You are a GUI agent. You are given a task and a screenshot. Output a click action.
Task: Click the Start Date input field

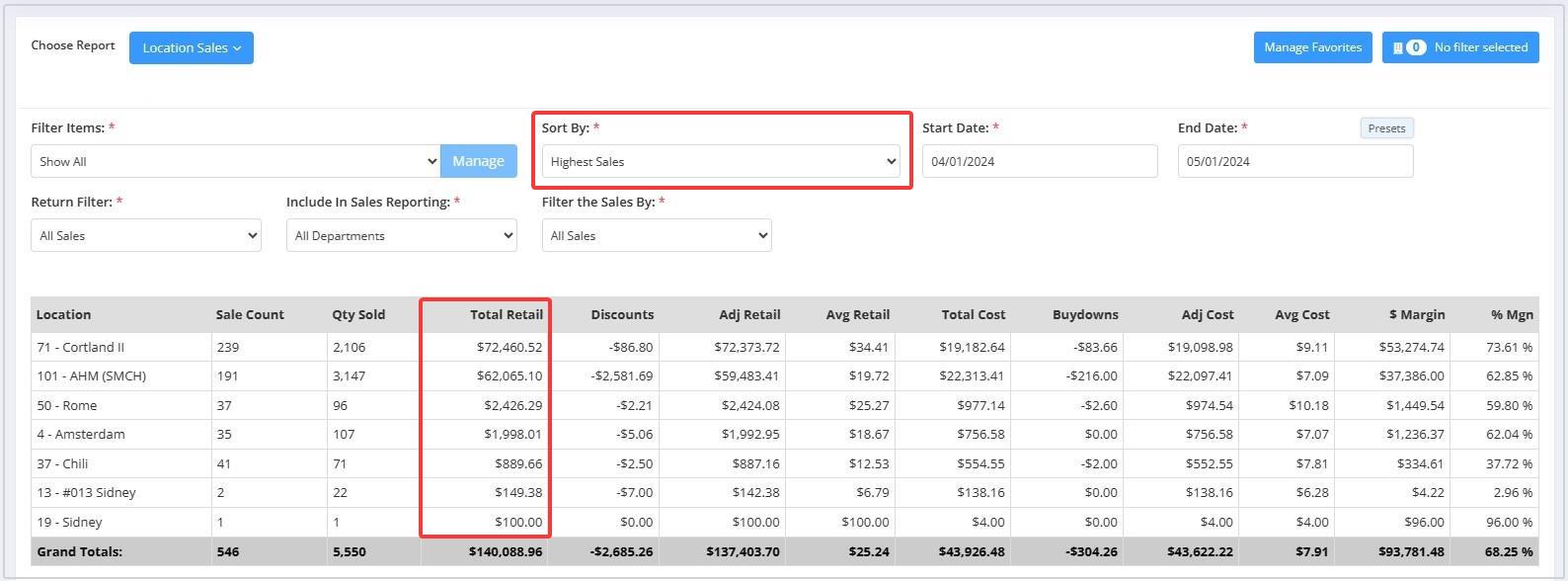coord(1040,161)
